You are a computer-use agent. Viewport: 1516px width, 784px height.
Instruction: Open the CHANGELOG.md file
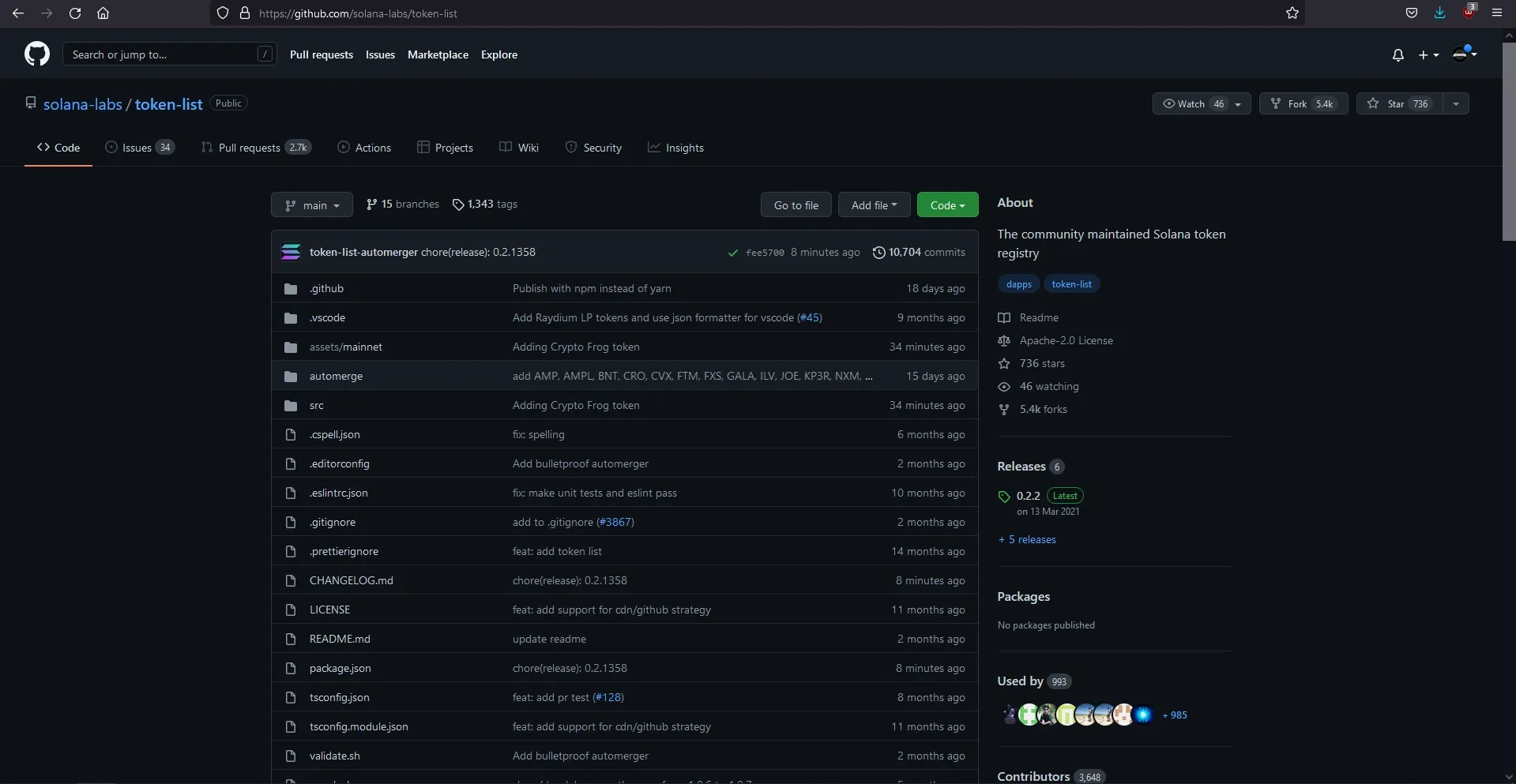pyautogui.click(x=351, y=581)
